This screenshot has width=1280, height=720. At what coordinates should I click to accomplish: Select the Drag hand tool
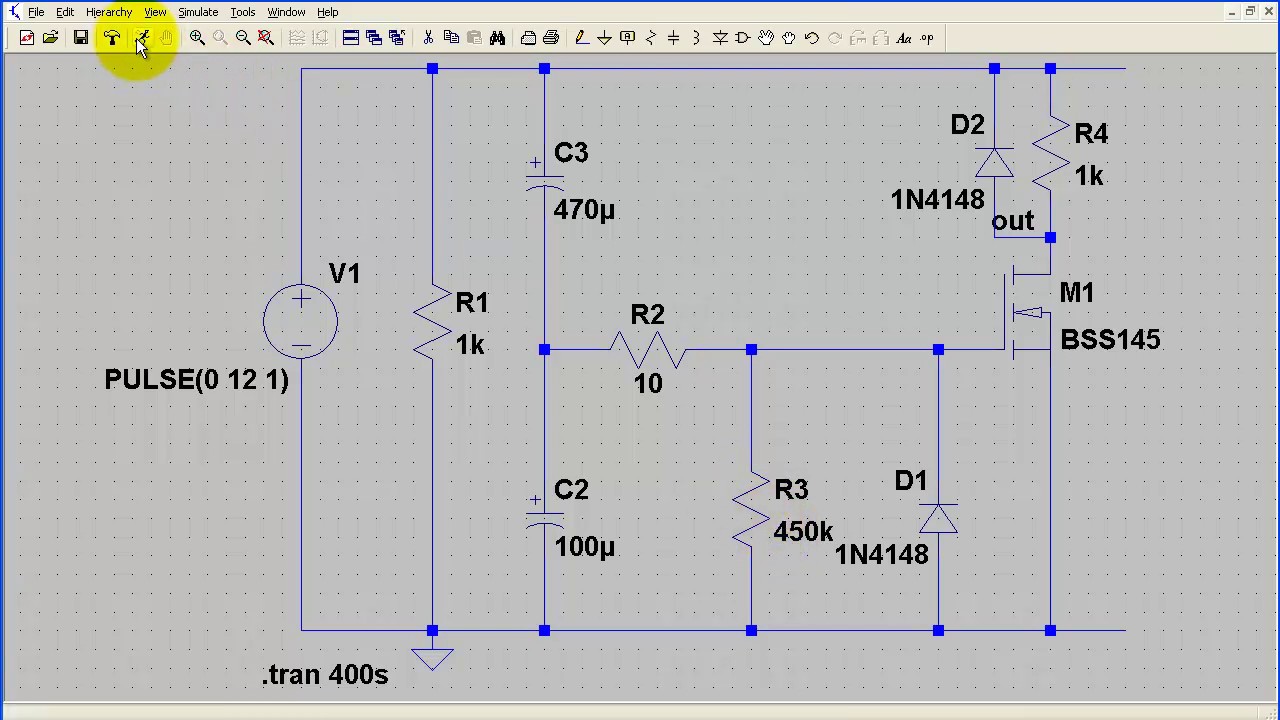tap(789, 38)
